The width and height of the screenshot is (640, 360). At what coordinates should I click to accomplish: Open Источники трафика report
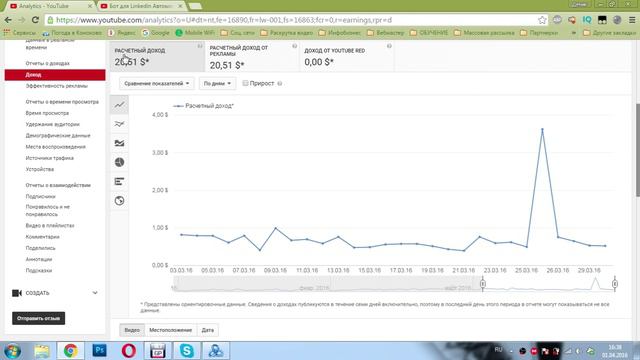pos(49,158)
